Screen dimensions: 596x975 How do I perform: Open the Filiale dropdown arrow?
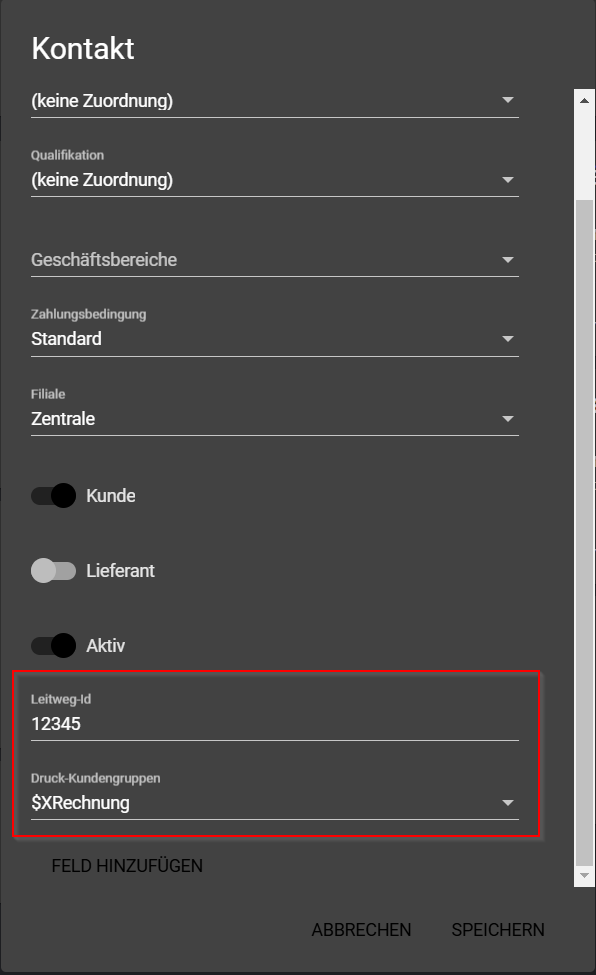508,418
